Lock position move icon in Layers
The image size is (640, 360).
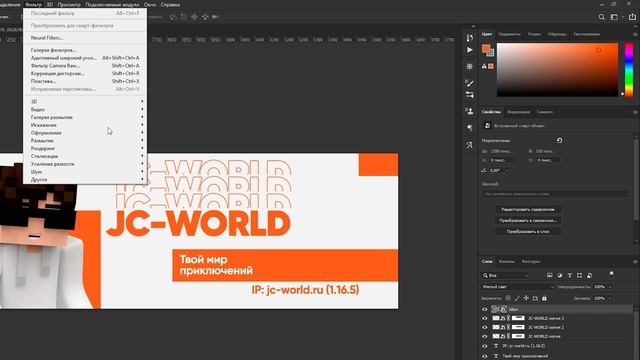pos(526,298)
